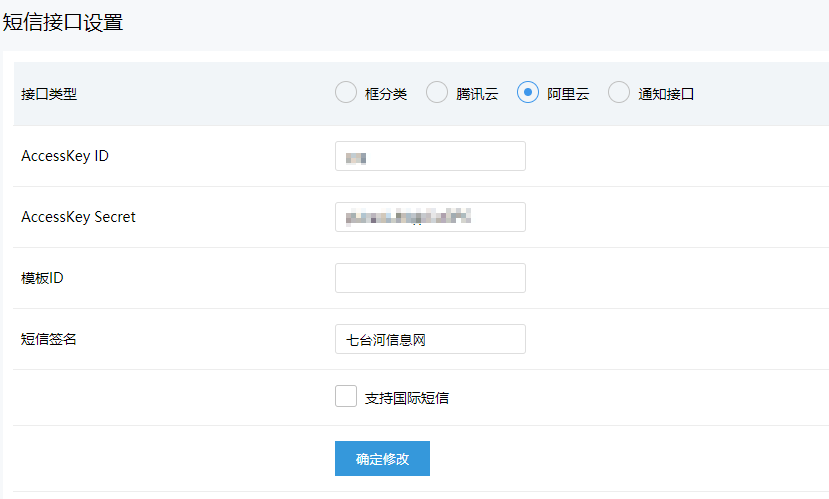
Task: Click the 框分类 option label text
Action: (x=386, y=94)
